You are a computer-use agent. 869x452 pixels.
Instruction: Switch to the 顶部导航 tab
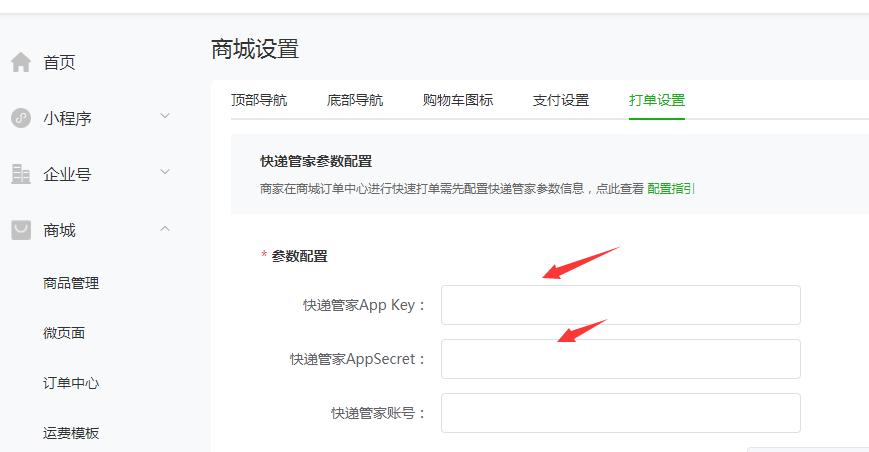[x=259, y=100]
